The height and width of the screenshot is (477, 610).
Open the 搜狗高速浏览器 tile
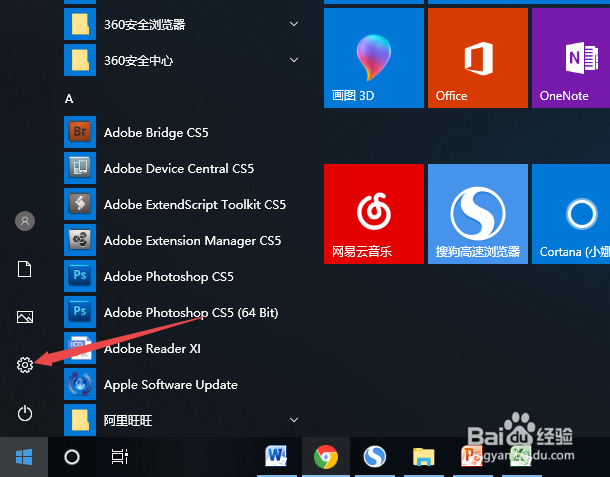[478, 214]
